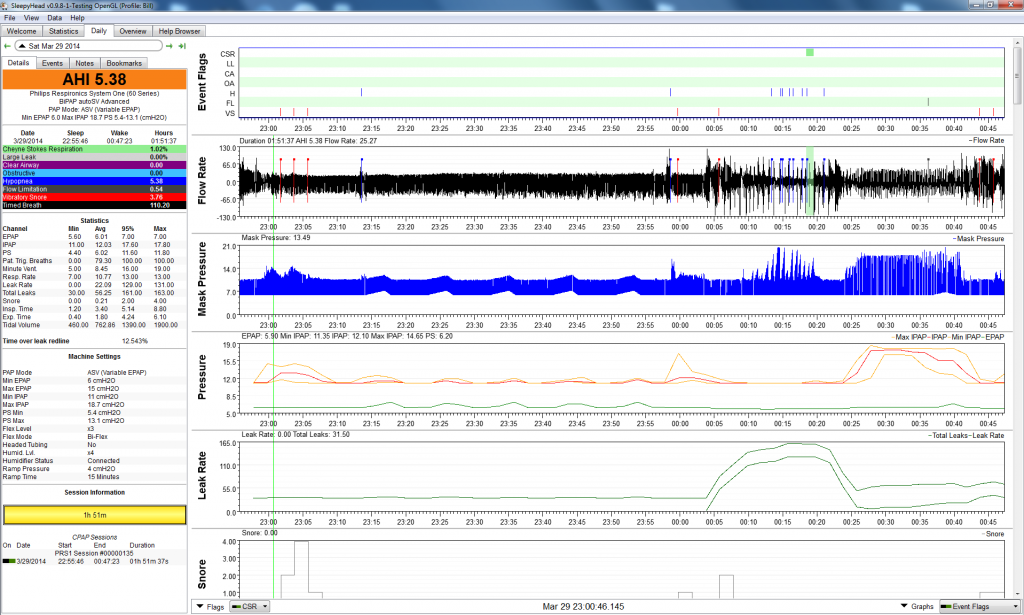Go to previous day with left green arrow

click(x=8, y=46)
